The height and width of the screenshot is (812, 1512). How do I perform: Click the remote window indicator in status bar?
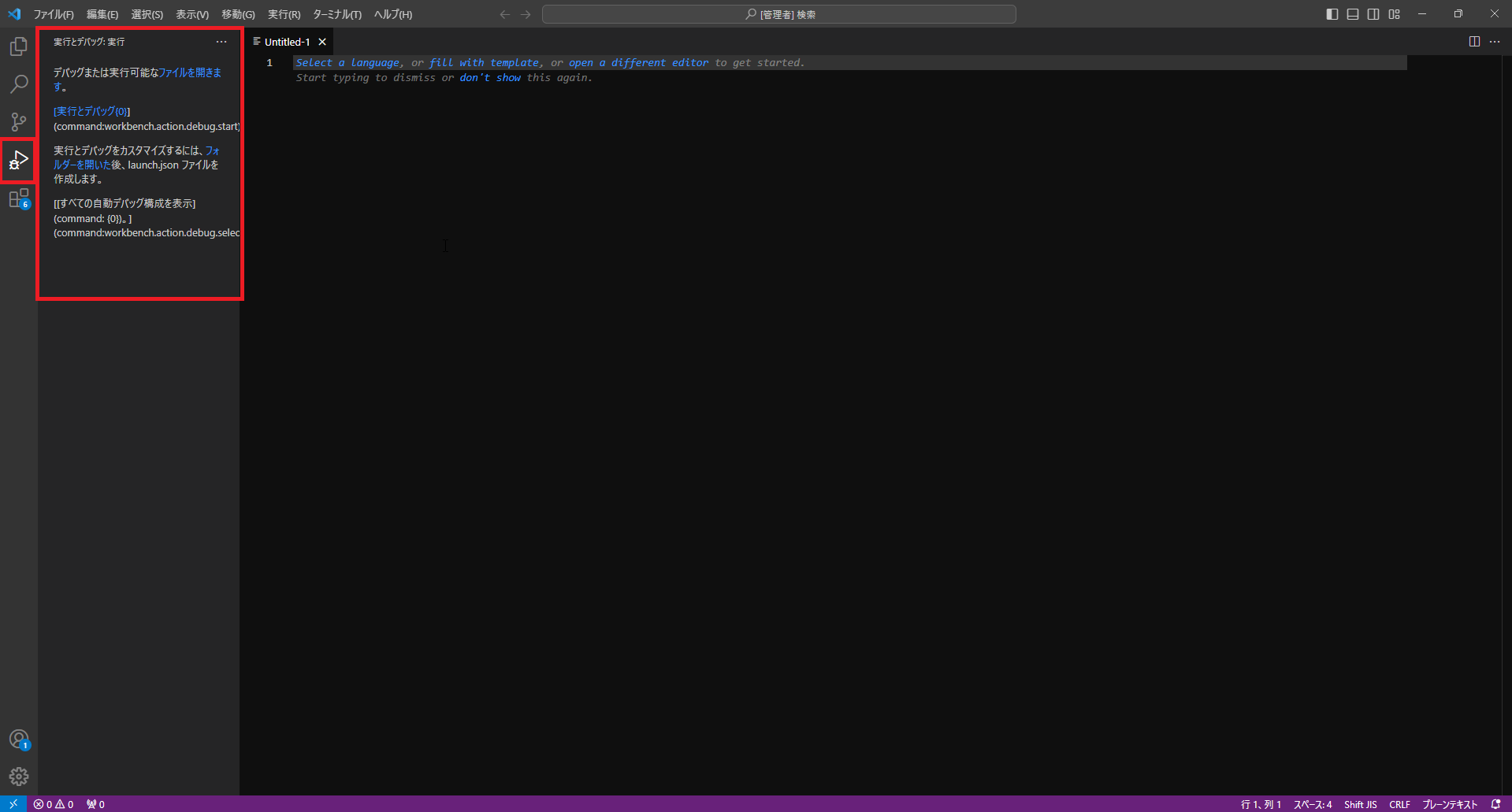[13, 804]
